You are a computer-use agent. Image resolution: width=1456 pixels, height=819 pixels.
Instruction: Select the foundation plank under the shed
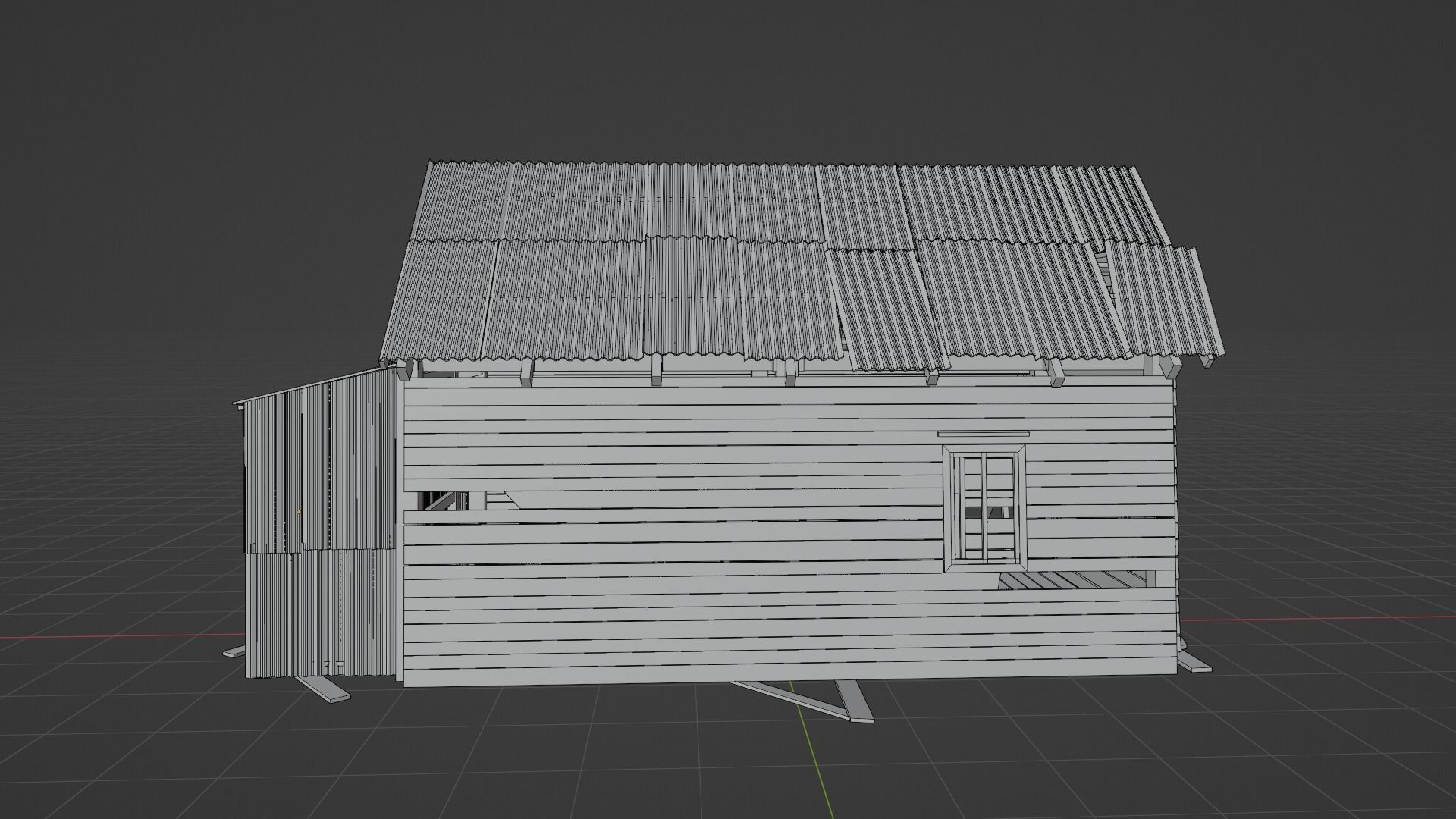pyautogui.click(x=324, y=689)
